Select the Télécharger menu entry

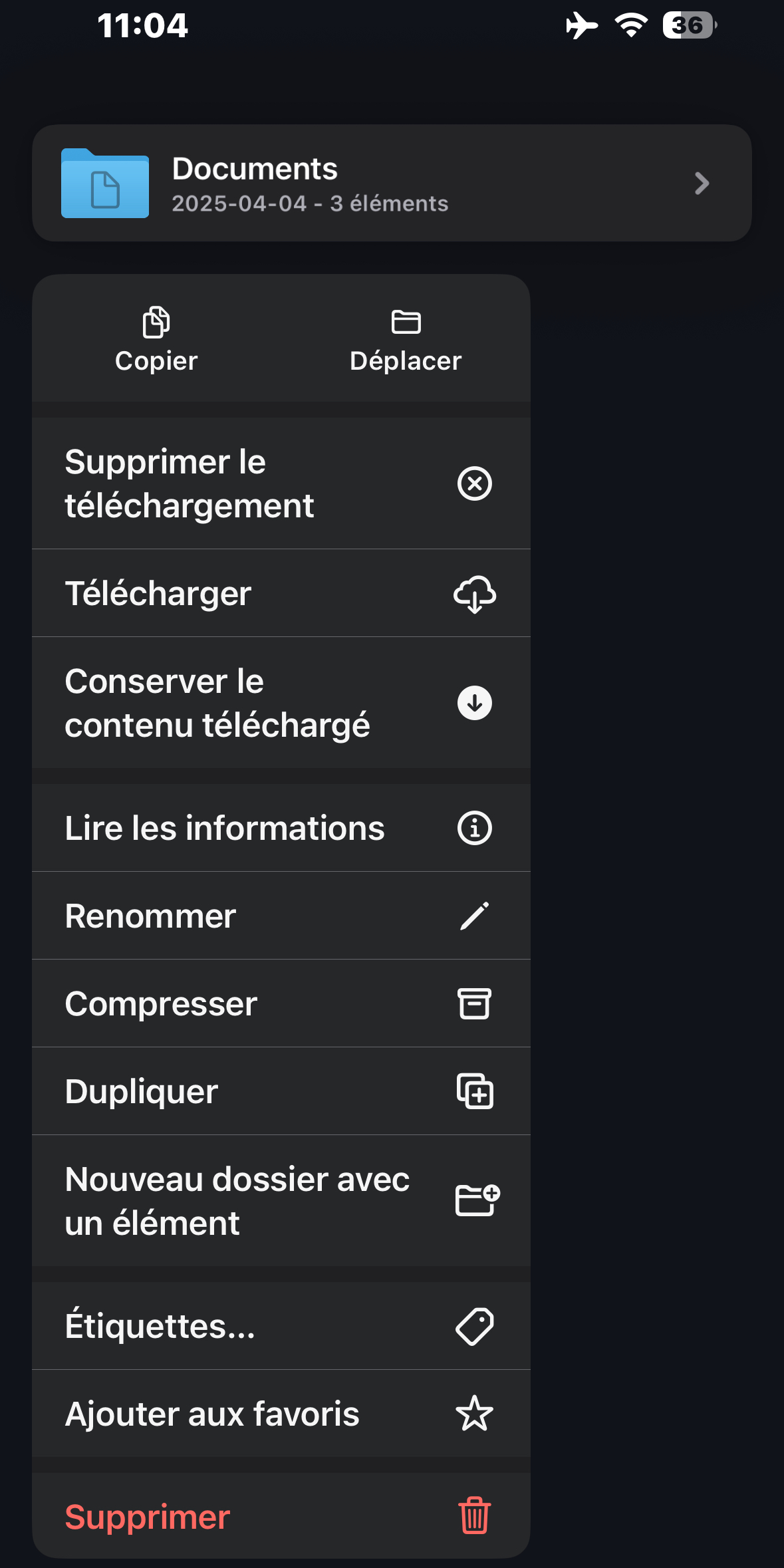158,594
